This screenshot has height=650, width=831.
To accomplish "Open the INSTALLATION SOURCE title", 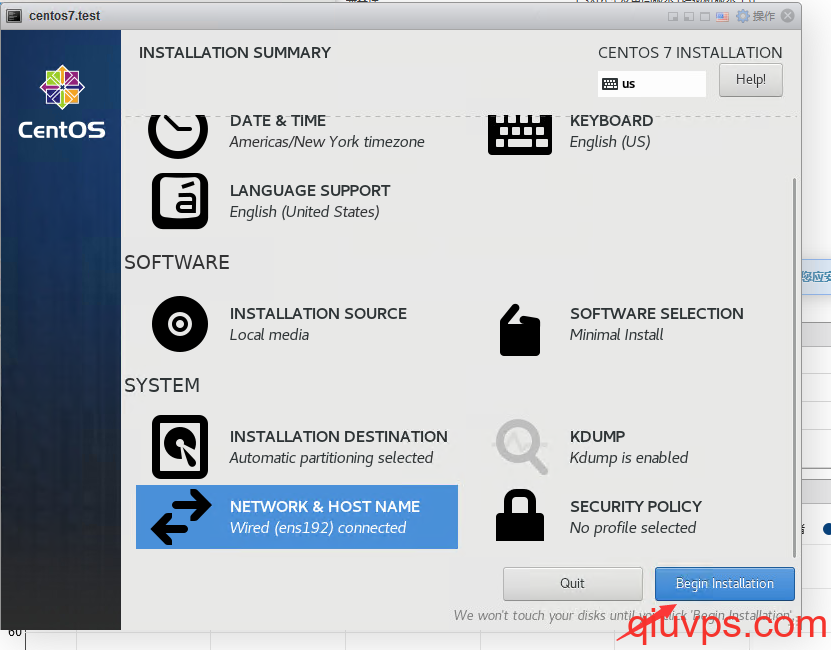I will click(x=319, y=314).
